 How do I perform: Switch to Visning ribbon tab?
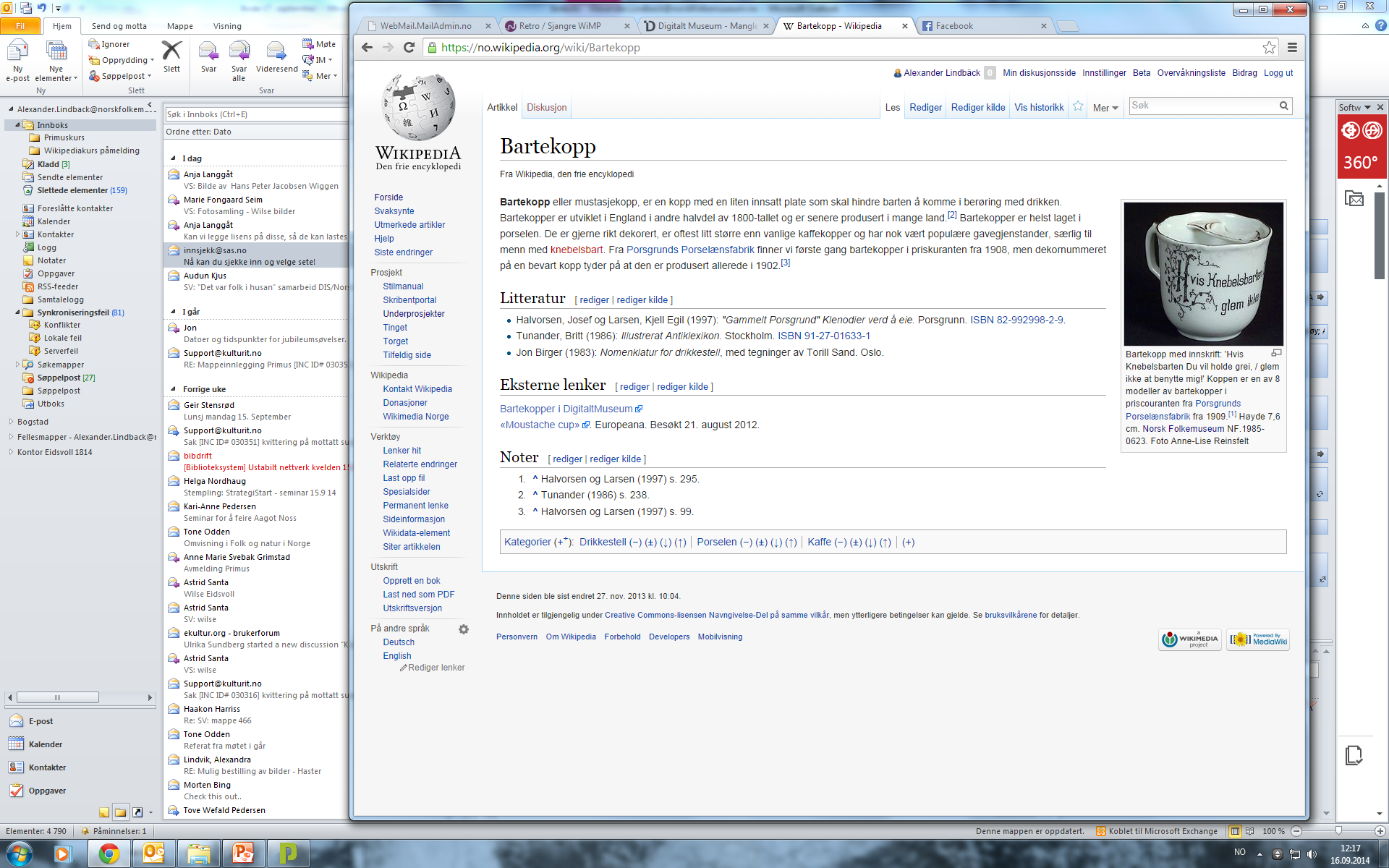[227, 26]
